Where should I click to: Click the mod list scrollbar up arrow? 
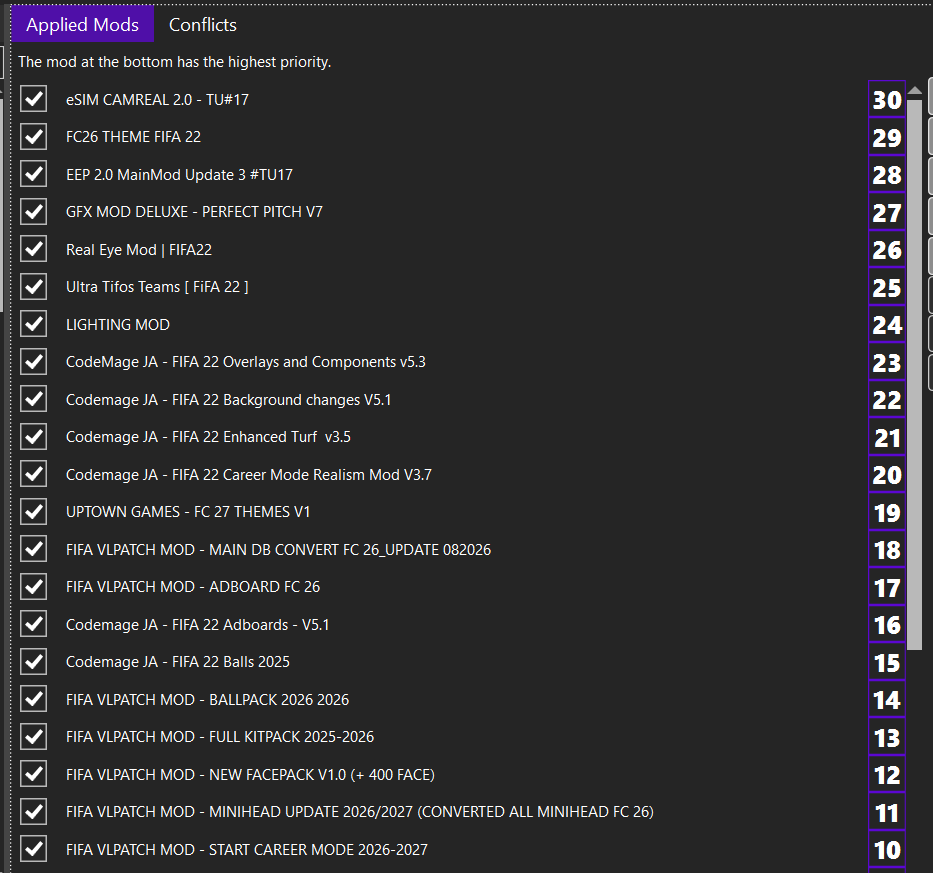[915, 90]
